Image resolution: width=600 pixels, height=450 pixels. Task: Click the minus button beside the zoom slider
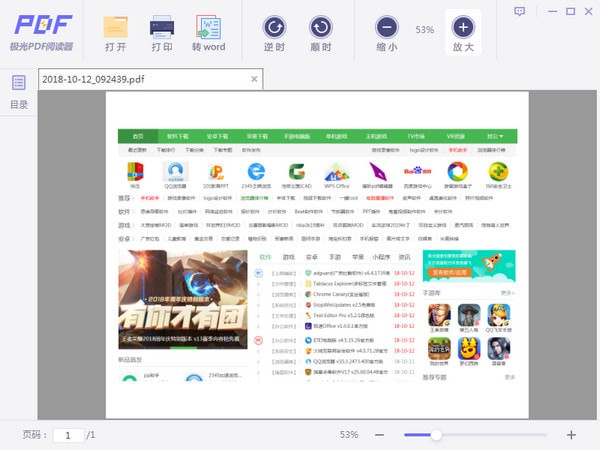tap(380, 435)
